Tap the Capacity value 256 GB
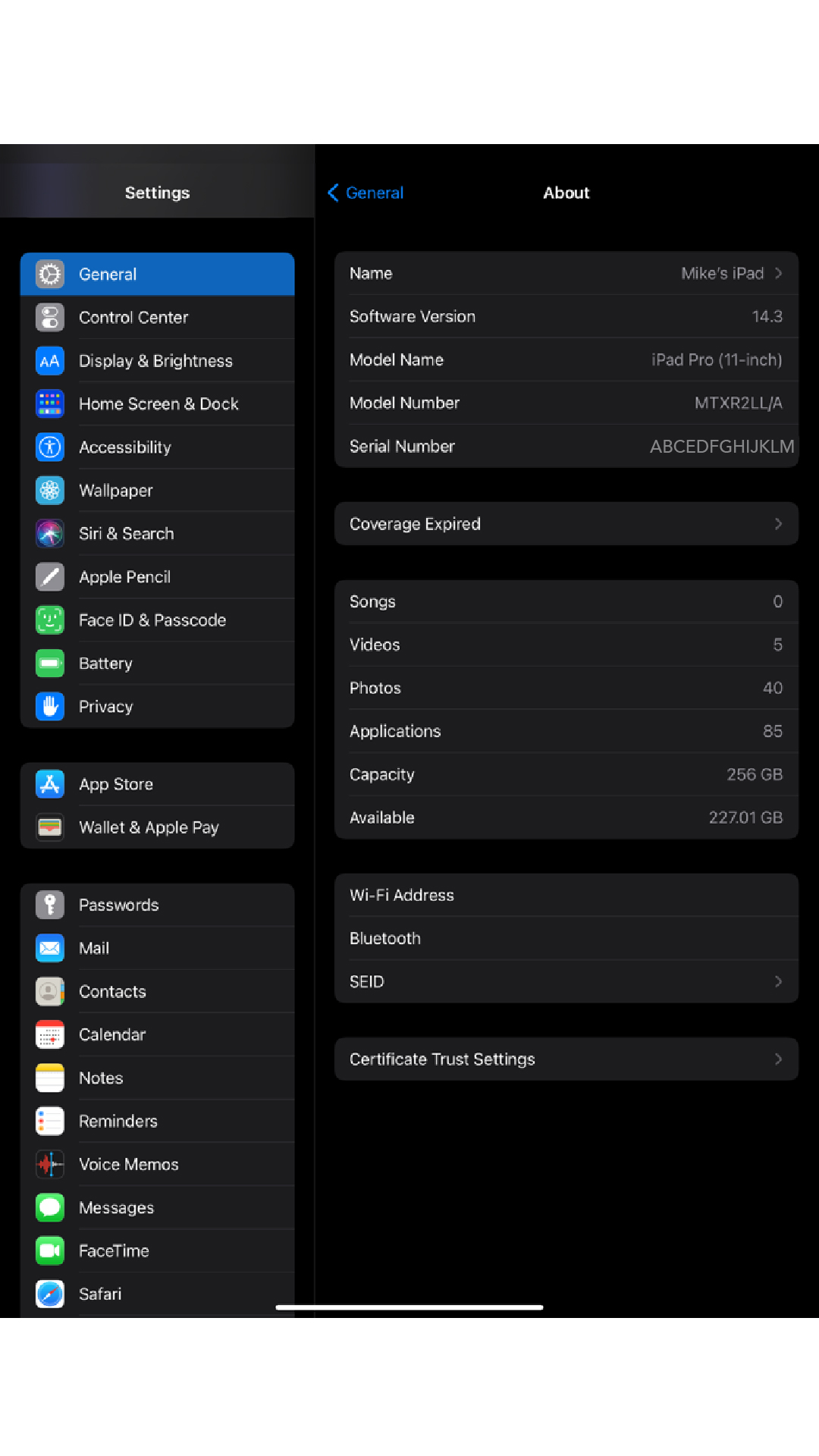The image size is (819, 1456). pos(755,774)
